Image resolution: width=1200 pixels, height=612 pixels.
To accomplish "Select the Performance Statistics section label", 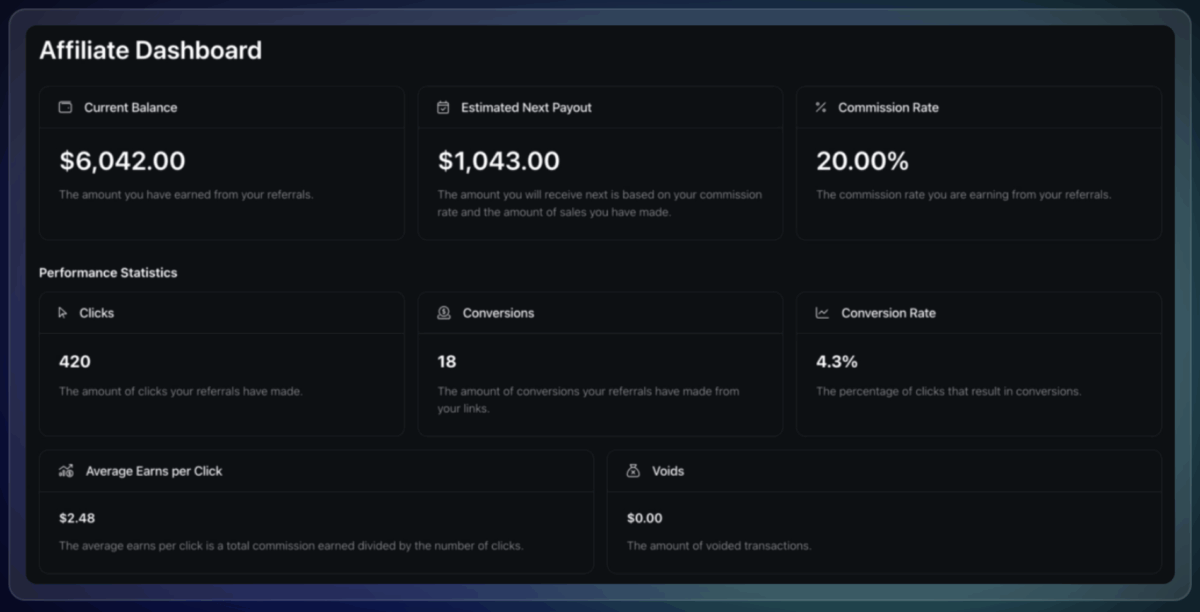I will (108, 272).
